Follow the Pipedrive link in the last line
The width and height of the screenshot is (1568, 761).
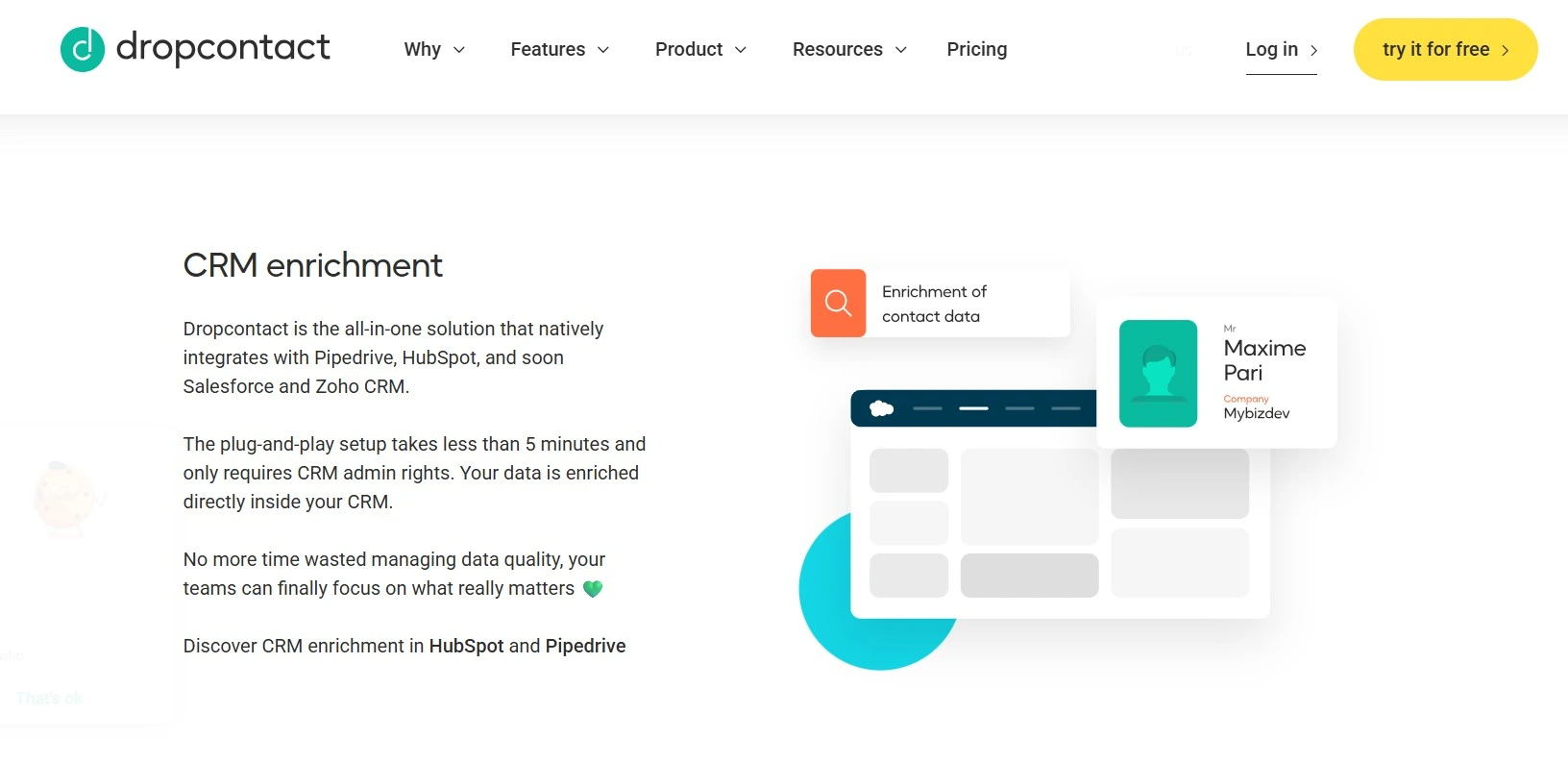tap(585, 646)
